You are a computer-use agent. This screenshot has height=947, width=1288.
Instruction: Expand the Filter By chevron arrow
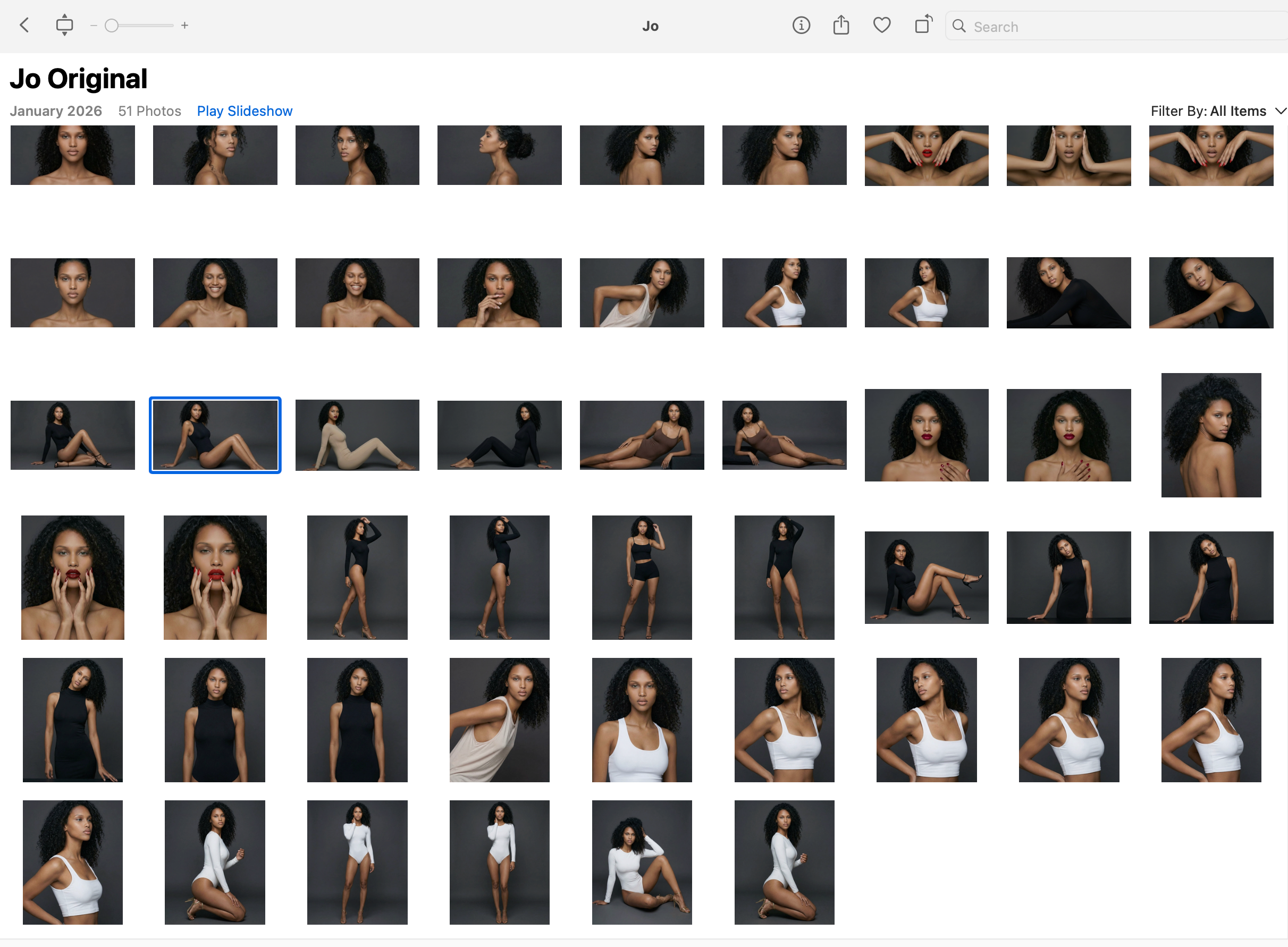point(1281,111)
